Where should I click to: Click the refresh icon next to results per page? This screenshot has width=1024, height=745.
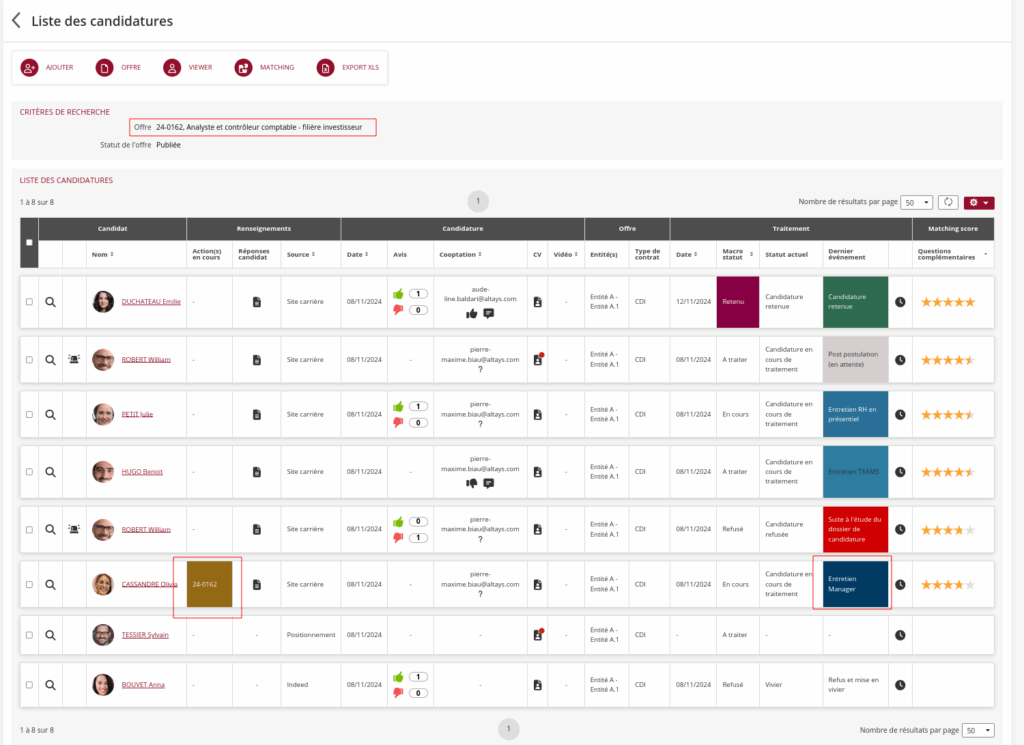(x=949, y=202)
